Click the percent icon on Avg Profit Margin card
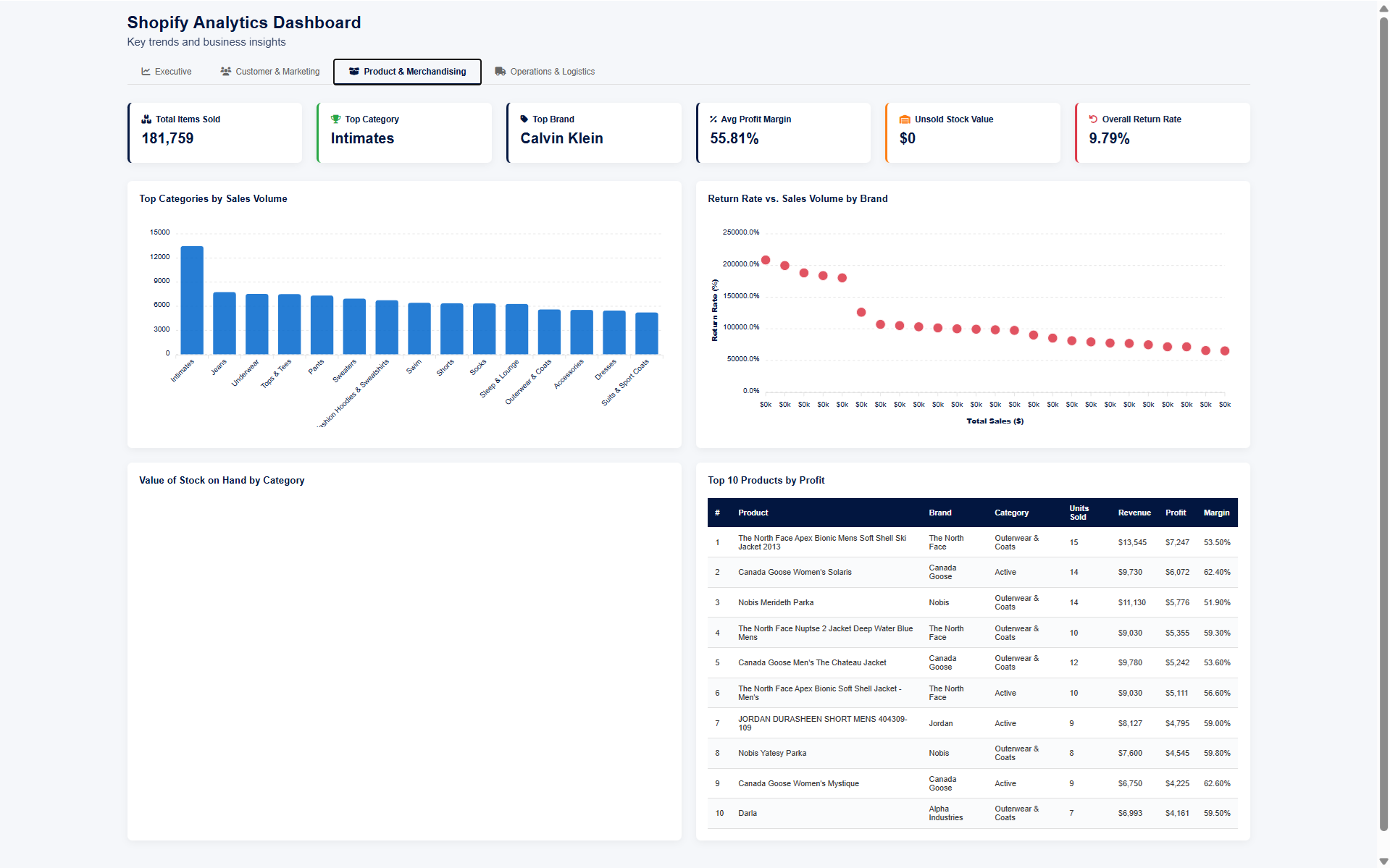1390x868 pixels. pos(714,119)
